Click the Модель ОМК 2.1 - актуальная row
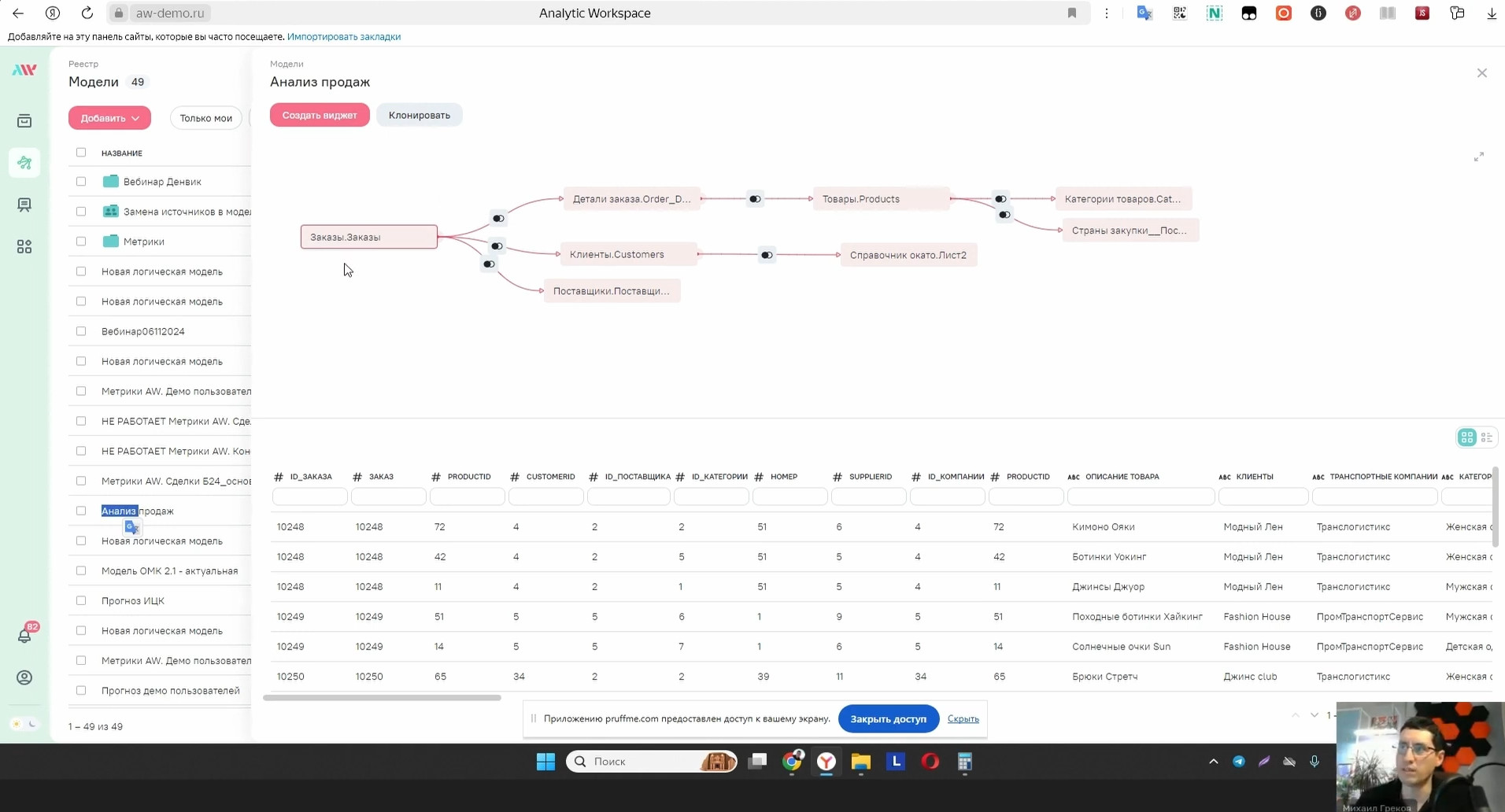The width and height of the screenshot is (1505, 812). click(x=160, y=570)
